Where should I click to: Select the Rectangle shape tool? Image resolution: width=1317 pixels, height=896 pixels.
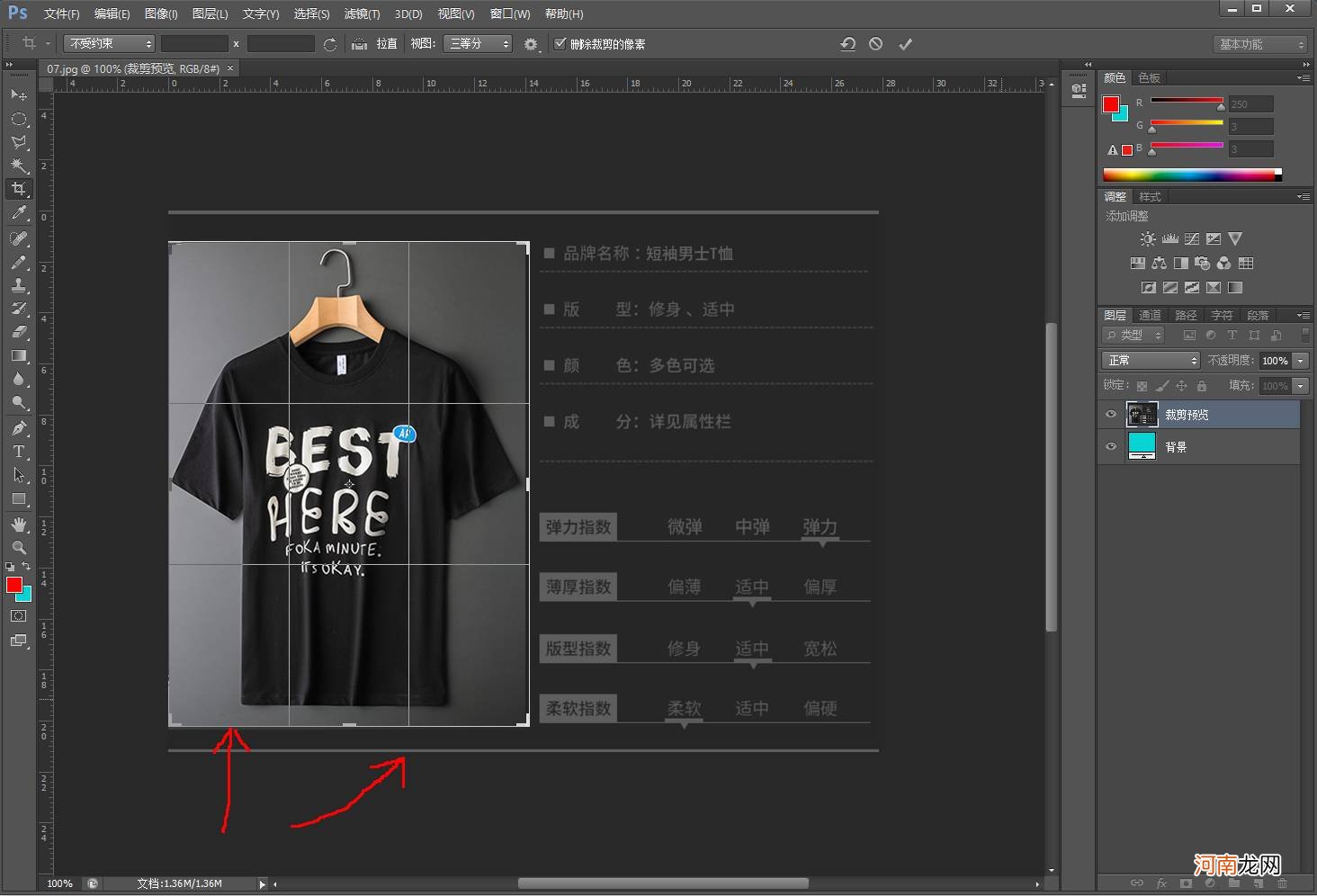pyautogui.click(x=18, y=498)
